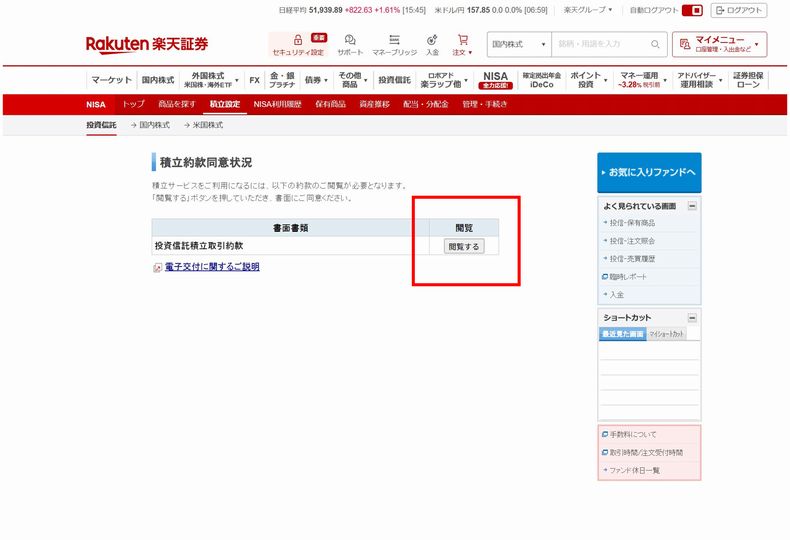Viewport: 790px width, 540px height.
Task: Click the external link icon beside 電子交付
Action: pyautogui.click(x=157, y=267)
